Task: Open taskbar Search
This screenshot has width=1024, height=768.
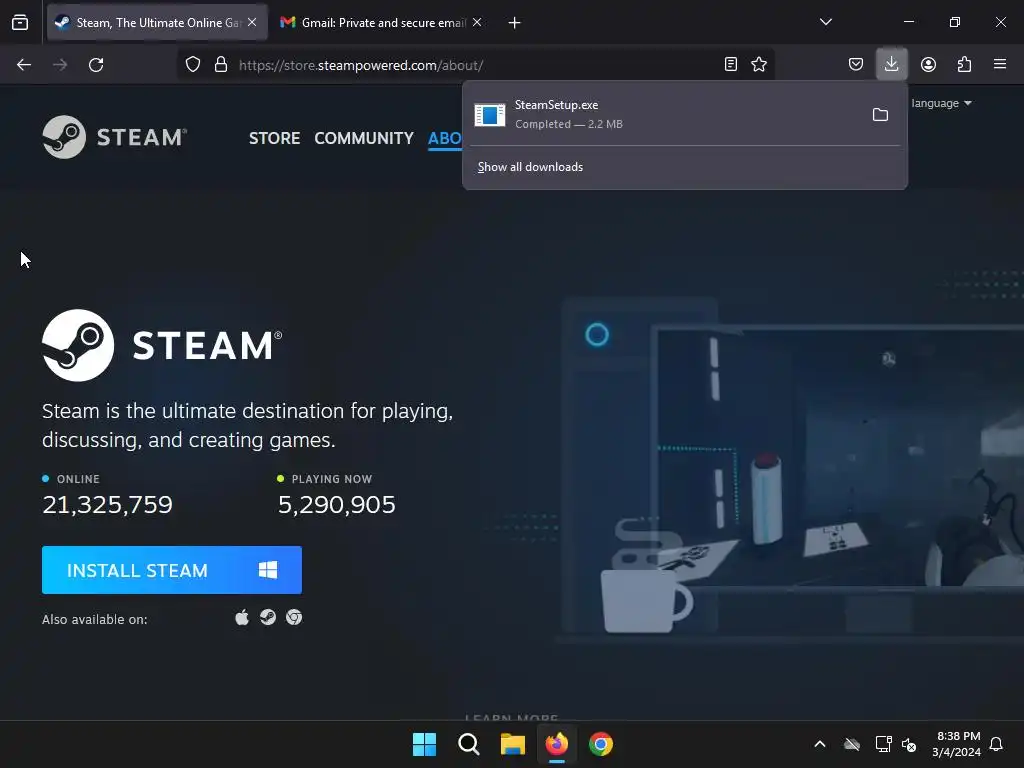Action: coord(468,744)
